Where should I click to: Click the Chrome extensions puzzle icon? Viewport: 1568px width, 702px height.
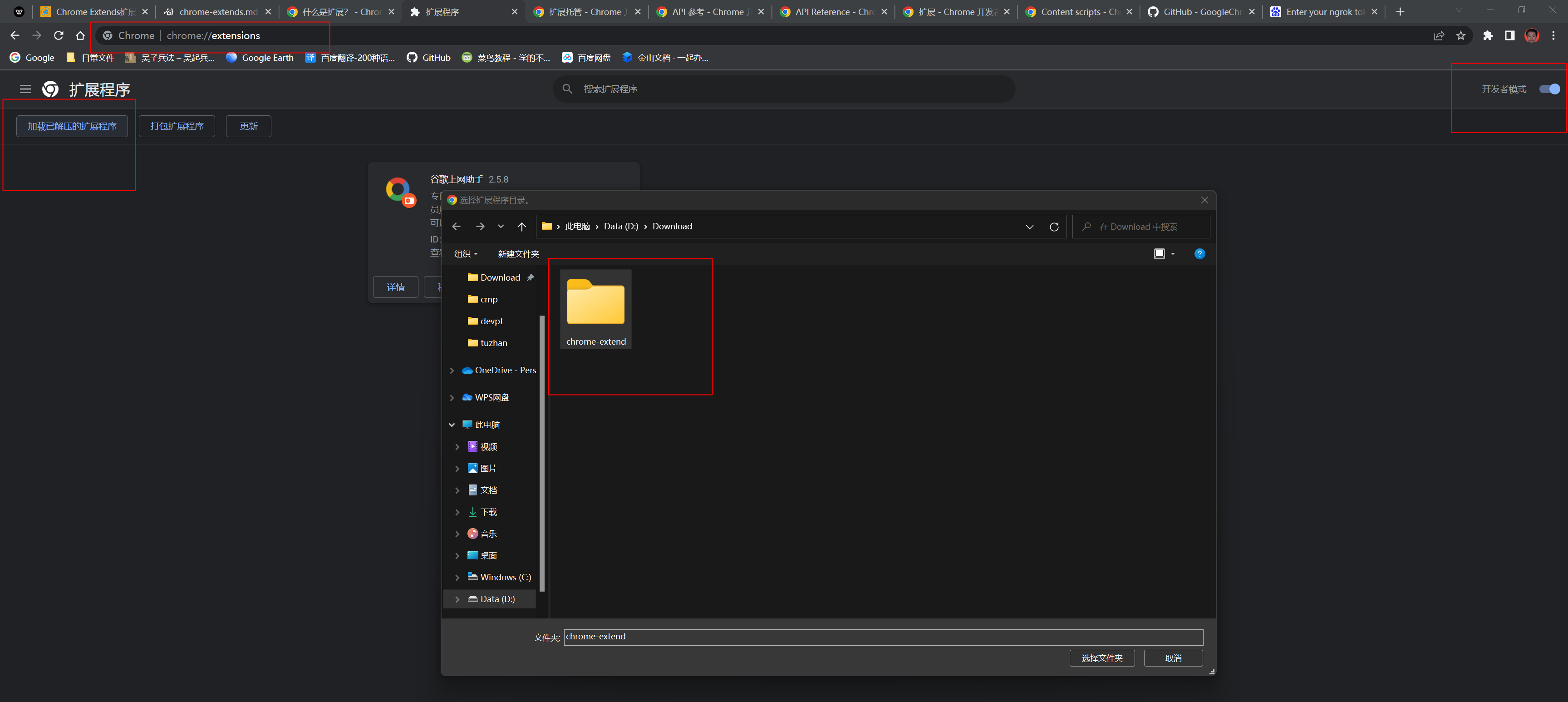[1488, 36]
